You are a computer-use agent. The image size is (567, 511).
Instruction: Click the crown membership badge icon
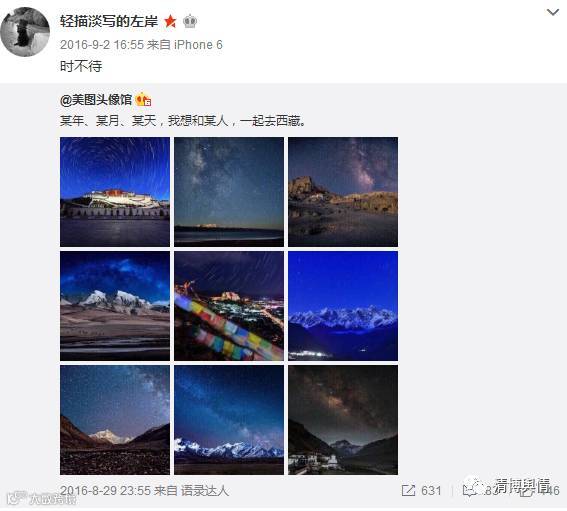[190, 22]
